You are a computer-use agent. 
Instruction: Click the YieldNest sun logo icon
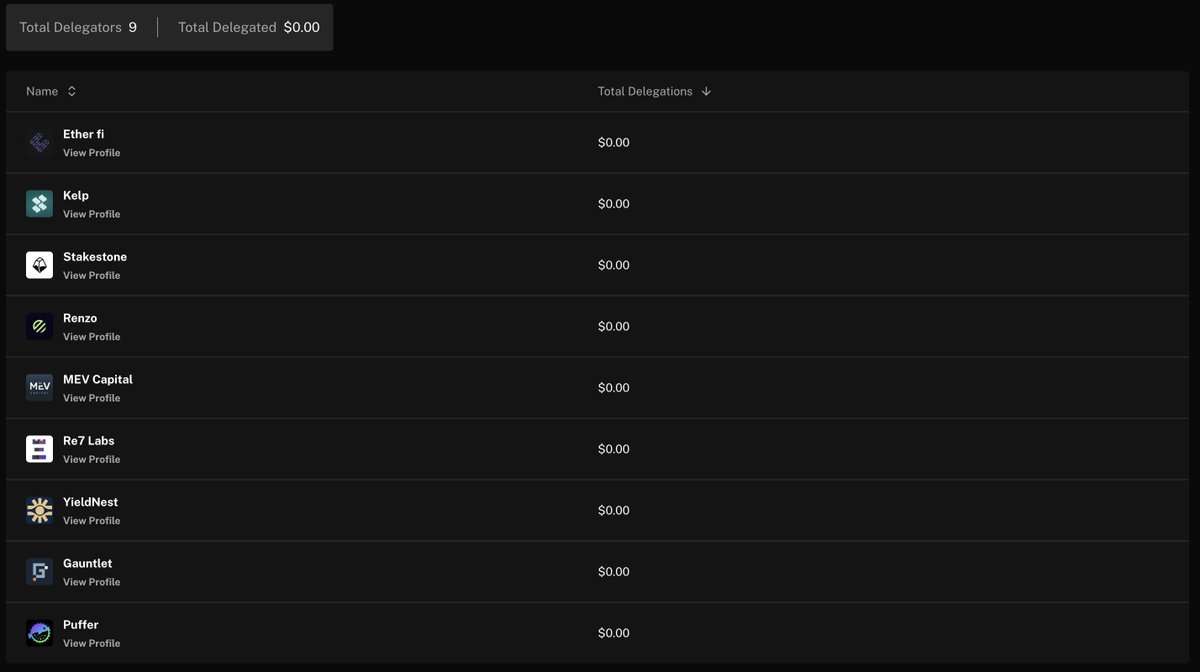[39, 511]
